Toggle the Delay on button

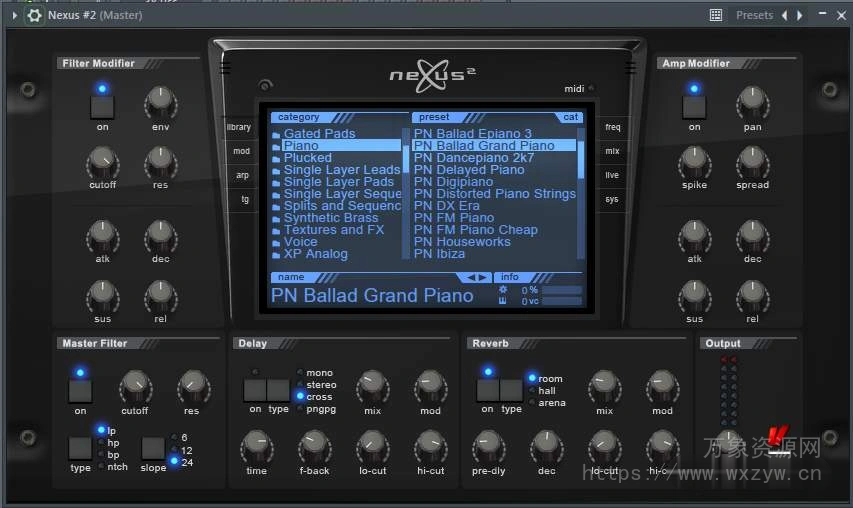255,390
